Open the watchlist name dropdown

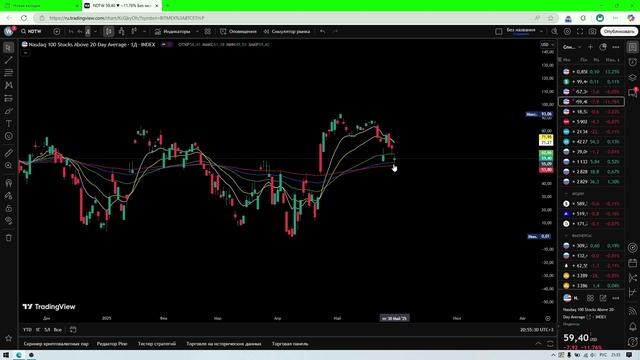572,47
